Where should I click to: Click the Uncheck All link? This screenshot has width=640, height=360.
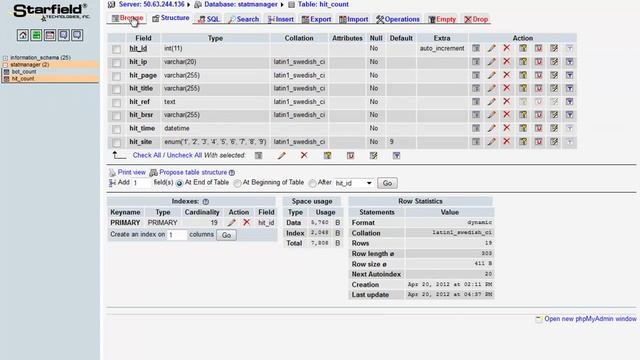[184, 156]
